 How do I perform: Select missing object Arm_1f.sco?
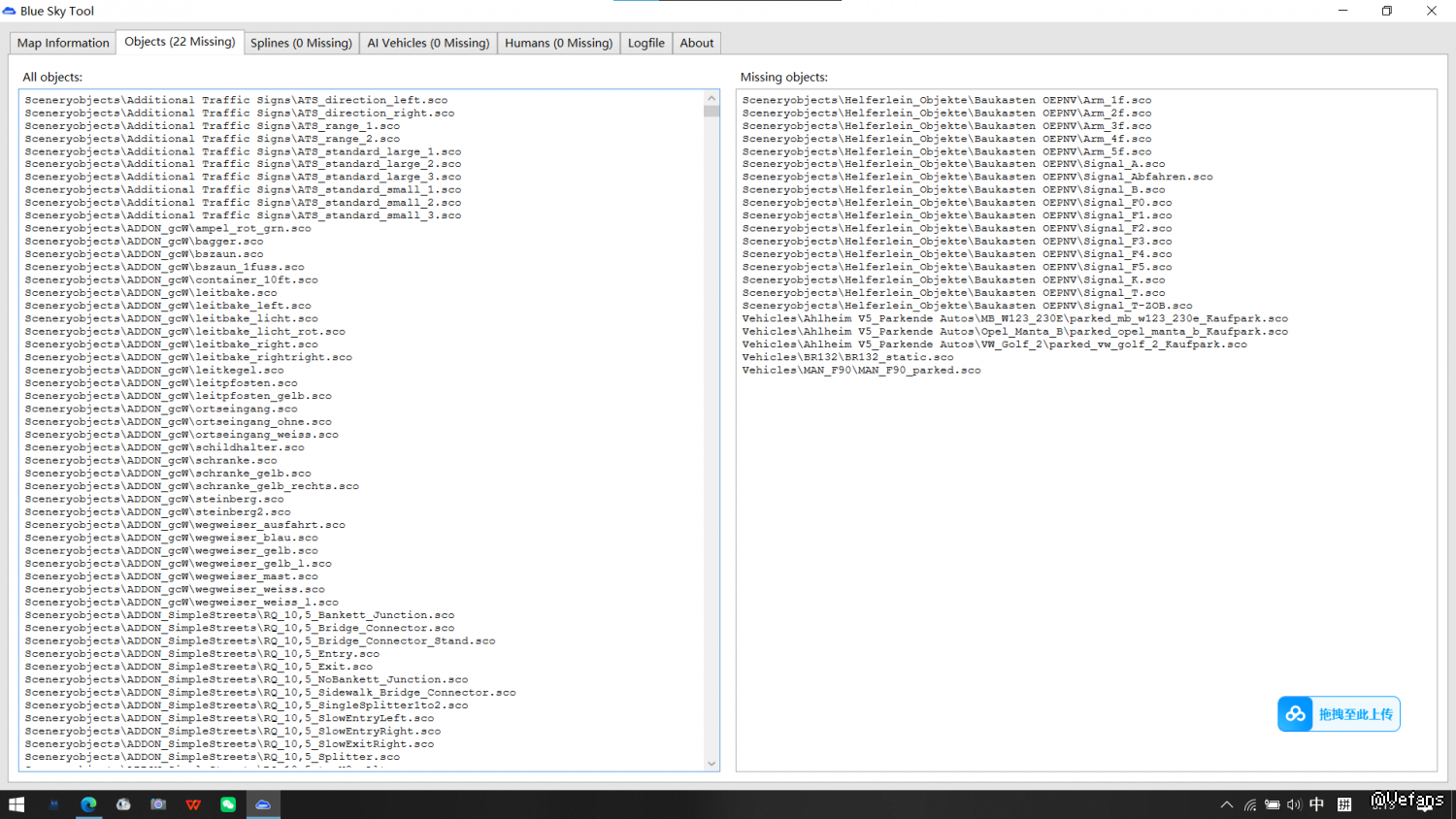[947, 100]
